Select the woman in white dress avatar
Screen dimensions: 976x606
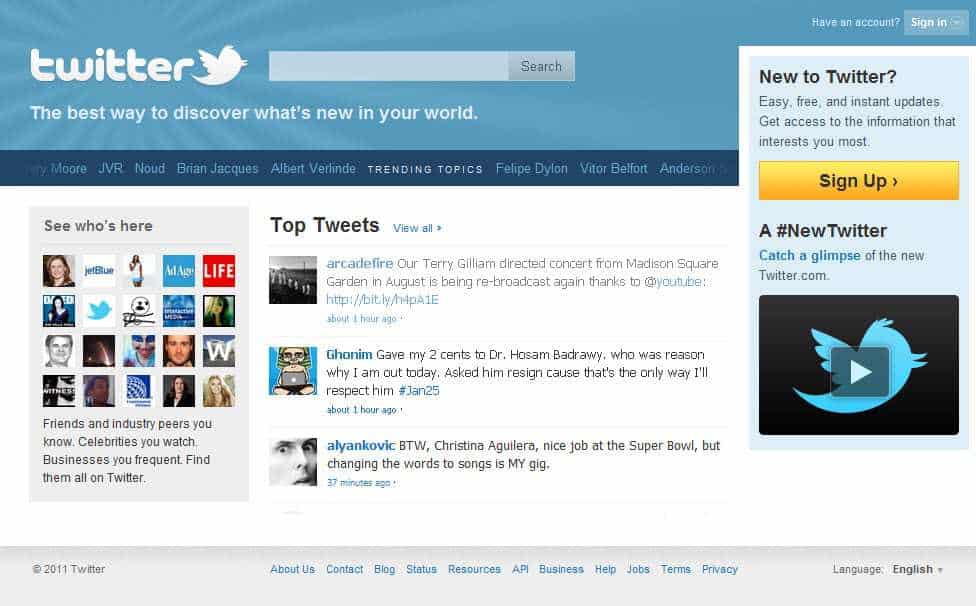[x=139, y=271]
